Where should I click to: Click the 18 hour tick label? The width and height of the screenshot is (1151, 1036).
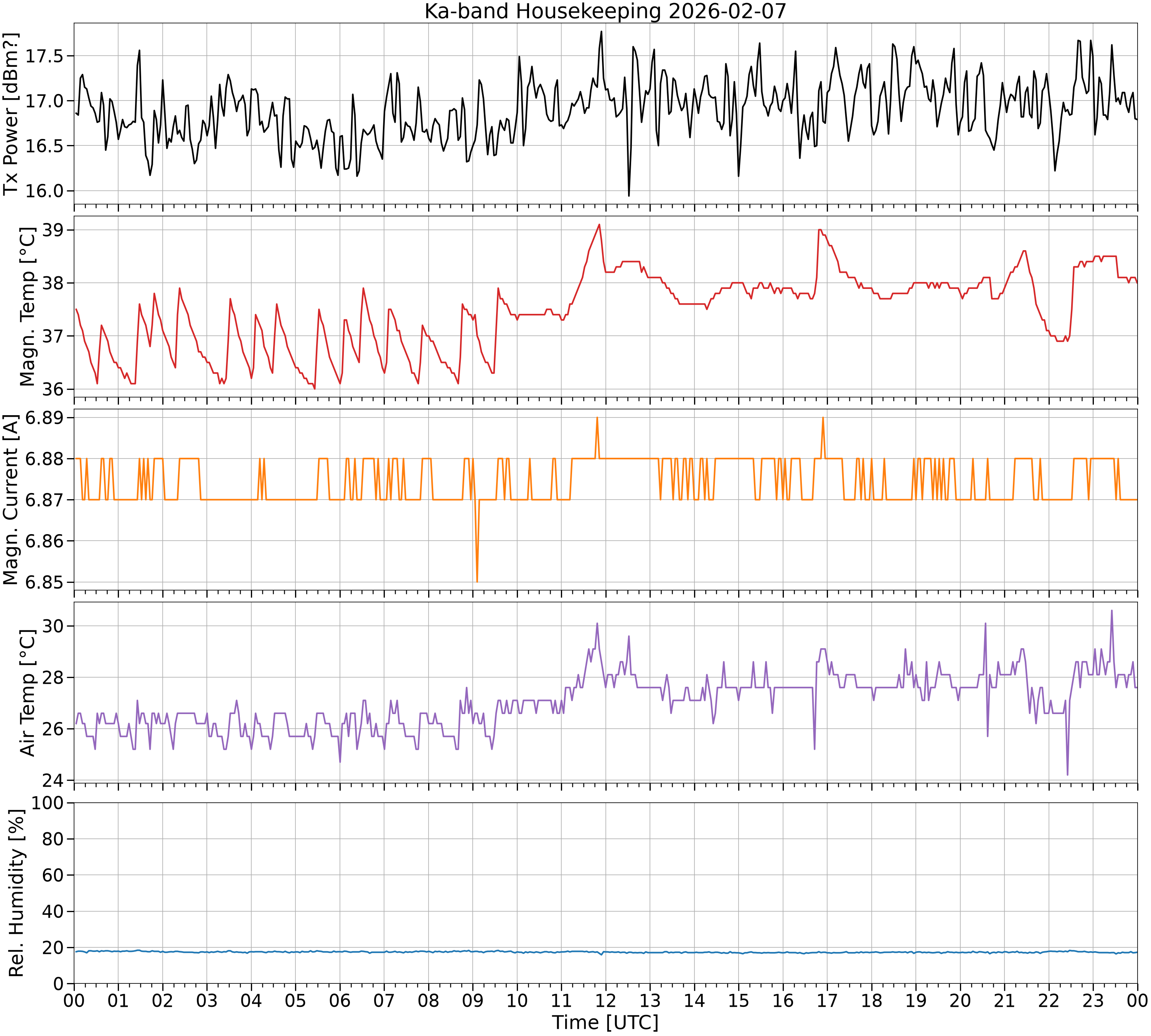pos(872,1000)
